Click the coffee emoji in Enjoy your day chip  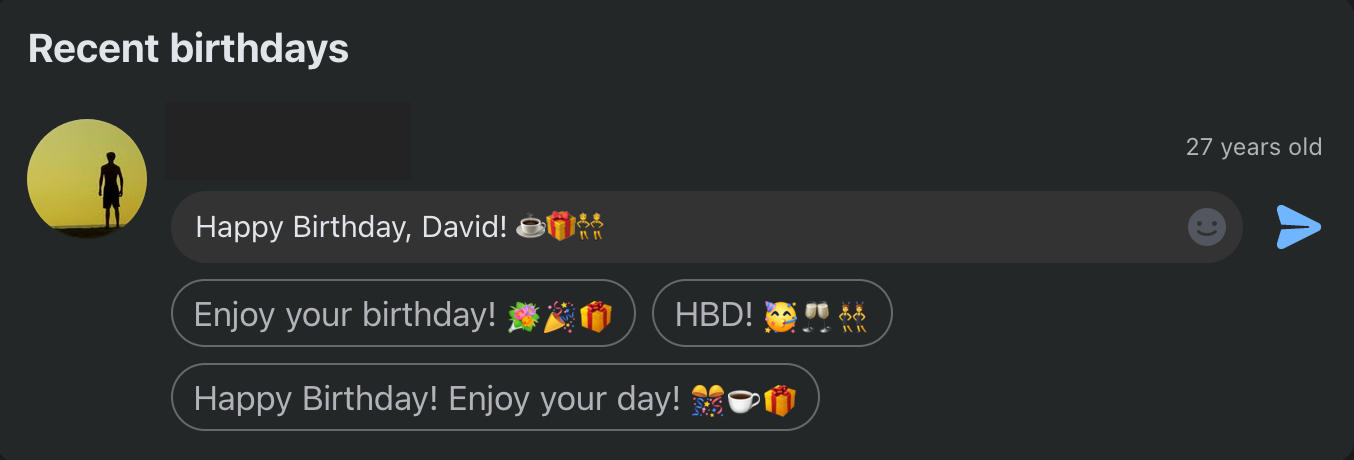click(743, 399)
